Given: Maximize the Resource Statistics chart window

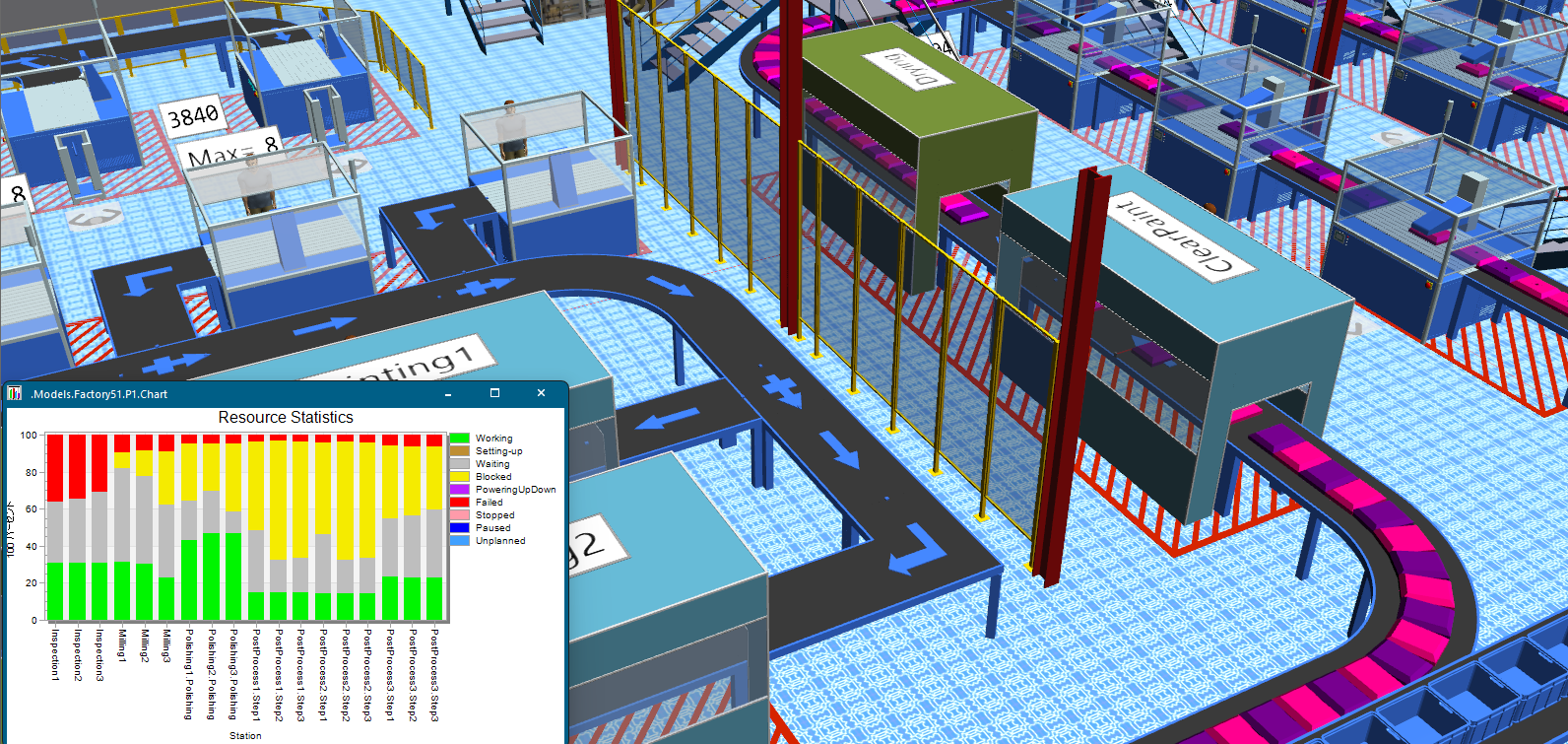Looking at the screenshot, I should pos(494,393).
